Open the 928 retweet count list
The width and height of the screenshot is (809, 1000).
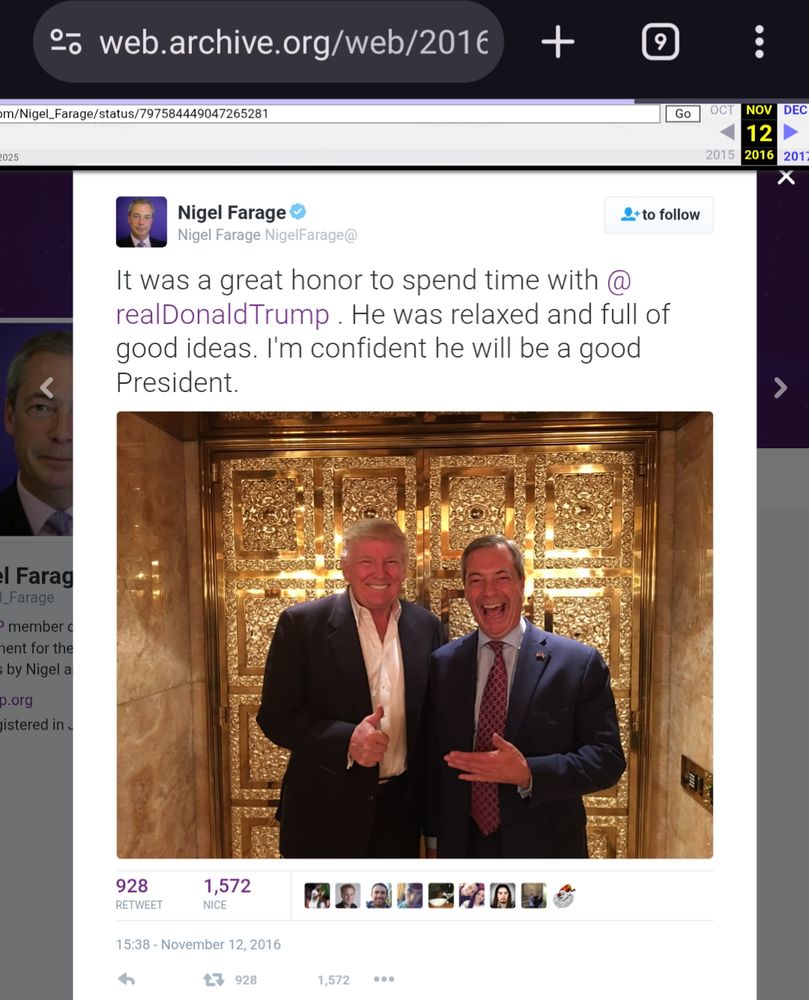tap(138, 893)
